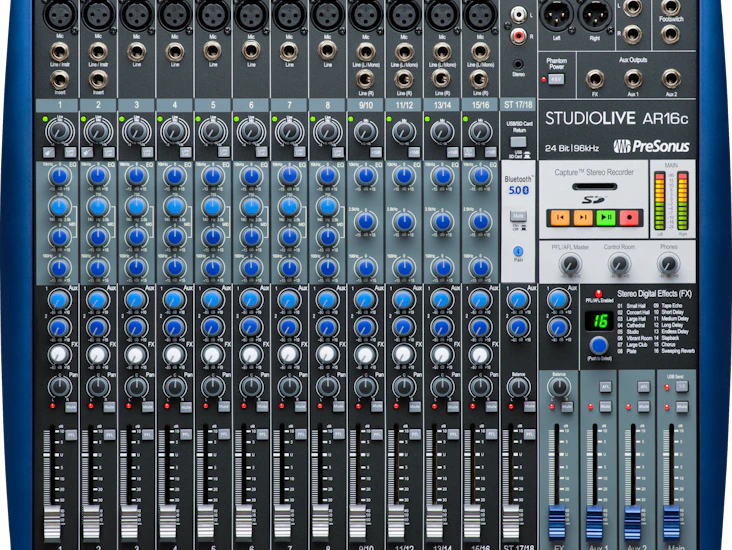The height and width of the screenshot is (550, 732).
Task: Click the Main left LED meter
Action: 660,201
